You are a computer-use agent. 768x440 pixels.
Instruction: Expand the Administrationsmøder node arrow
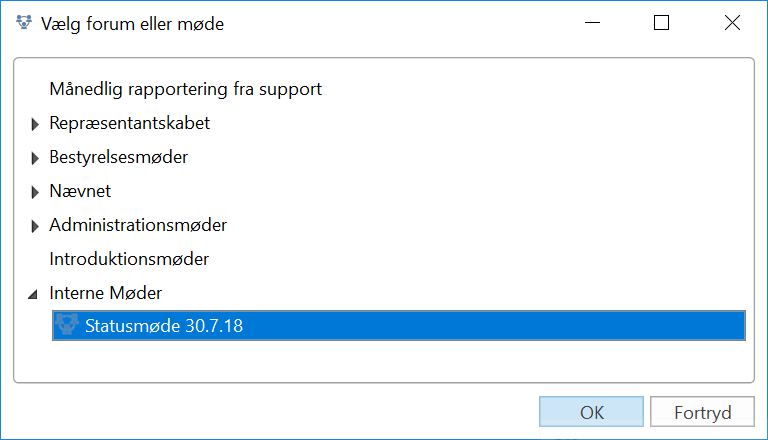(x=35, y=226)
